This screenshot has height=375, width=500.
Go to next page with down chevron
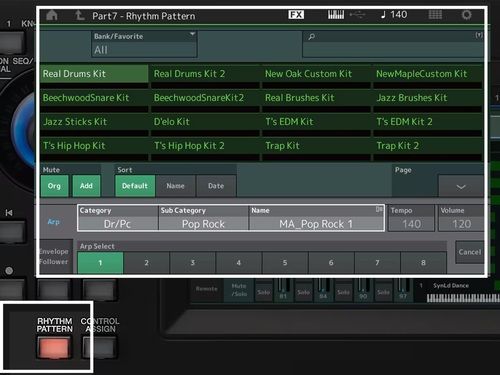pyautogui.click(x=461, y=186)
